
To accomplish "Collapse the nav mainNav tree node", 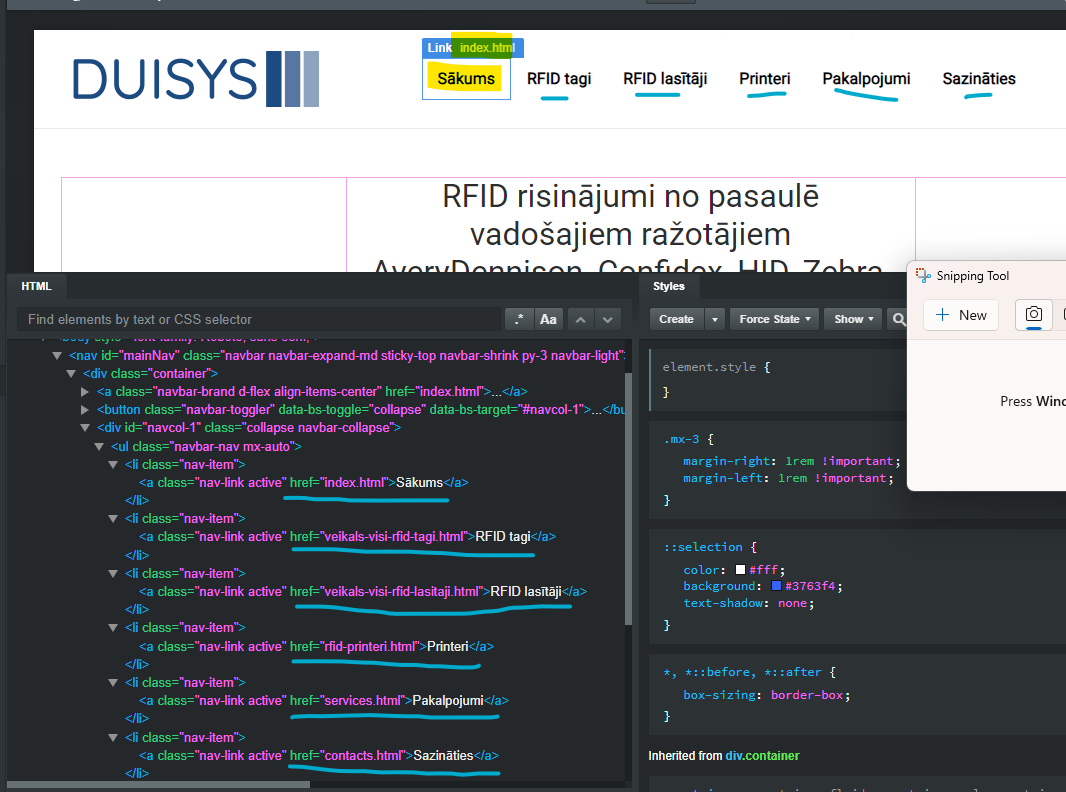I will click(57, 356).
